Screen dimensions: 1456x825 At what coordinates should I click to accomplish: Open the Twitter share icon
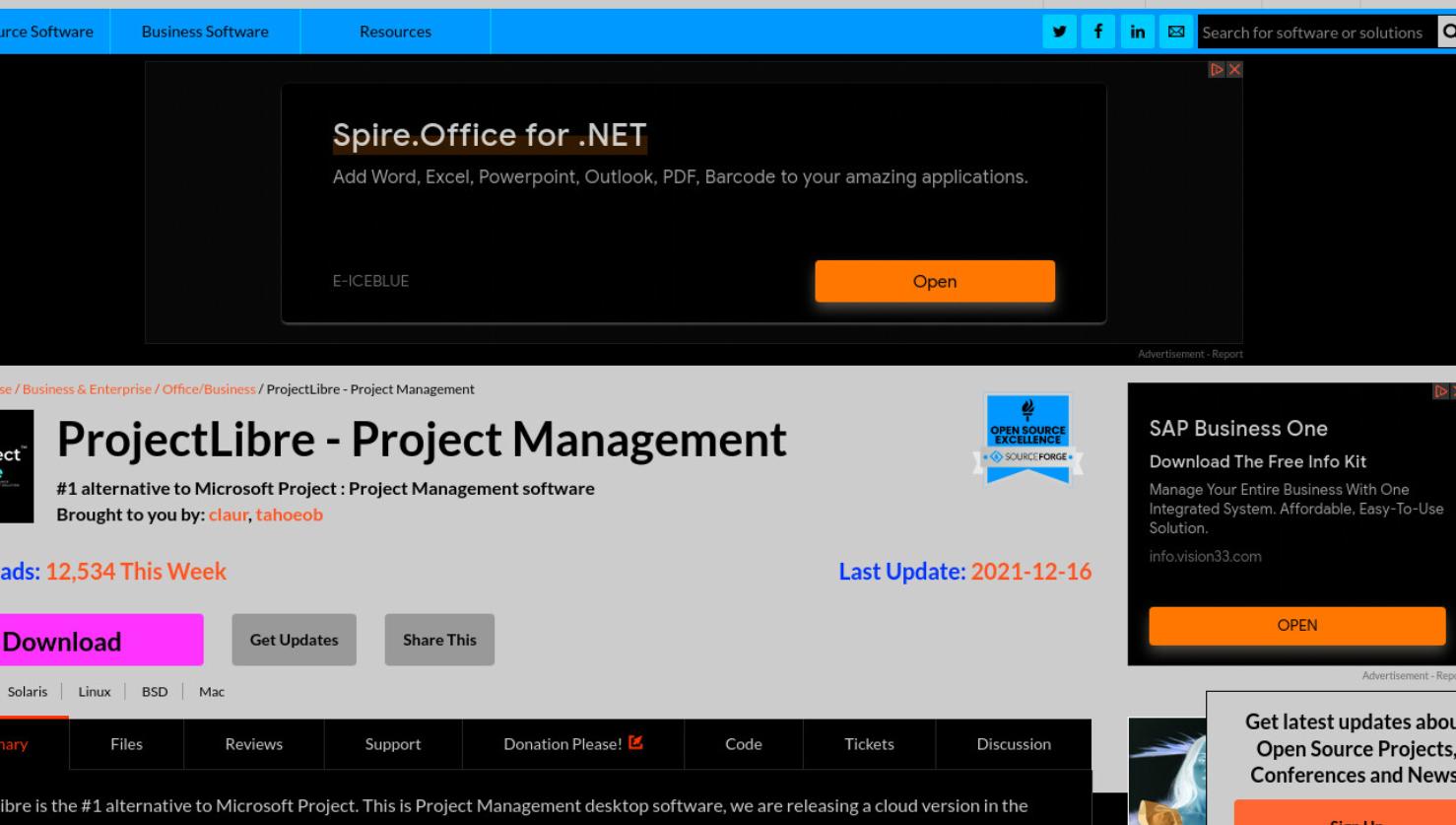[x=1059, y=32]
